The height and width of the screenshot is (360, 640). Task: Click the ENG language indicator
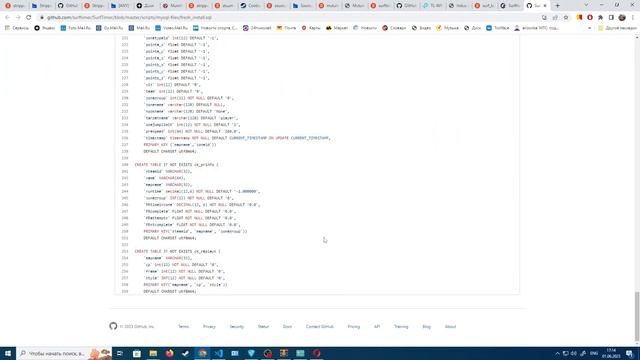(x=594, y=353)
